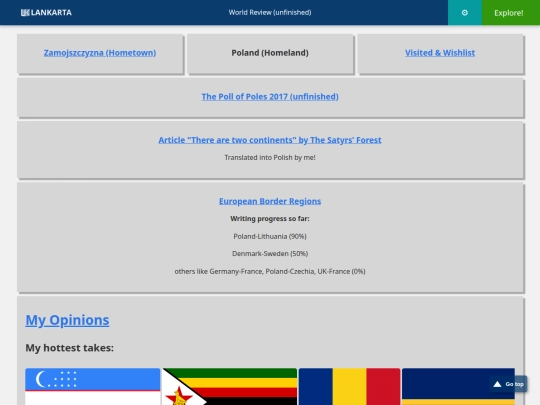Click the Germany-France, Poland-Czechia, UK-France line
The image size is (540, 405).
270,271
